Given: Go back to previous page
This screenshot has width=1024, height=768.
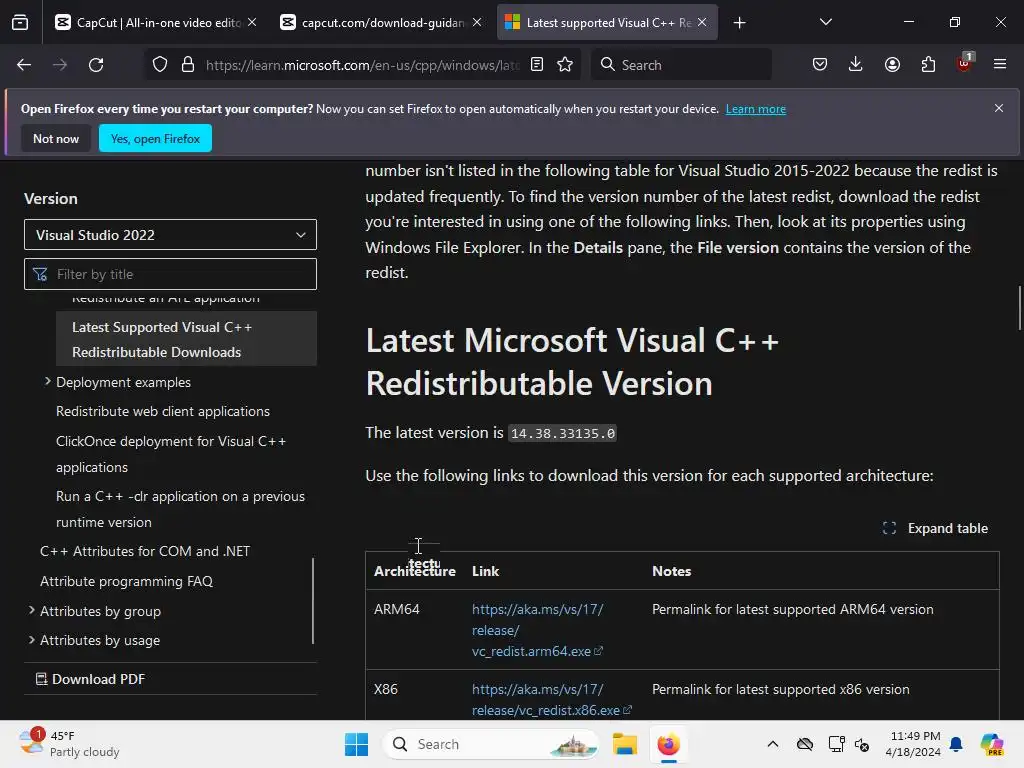Looking at the screenshot, I should click(x=24, y=65).
